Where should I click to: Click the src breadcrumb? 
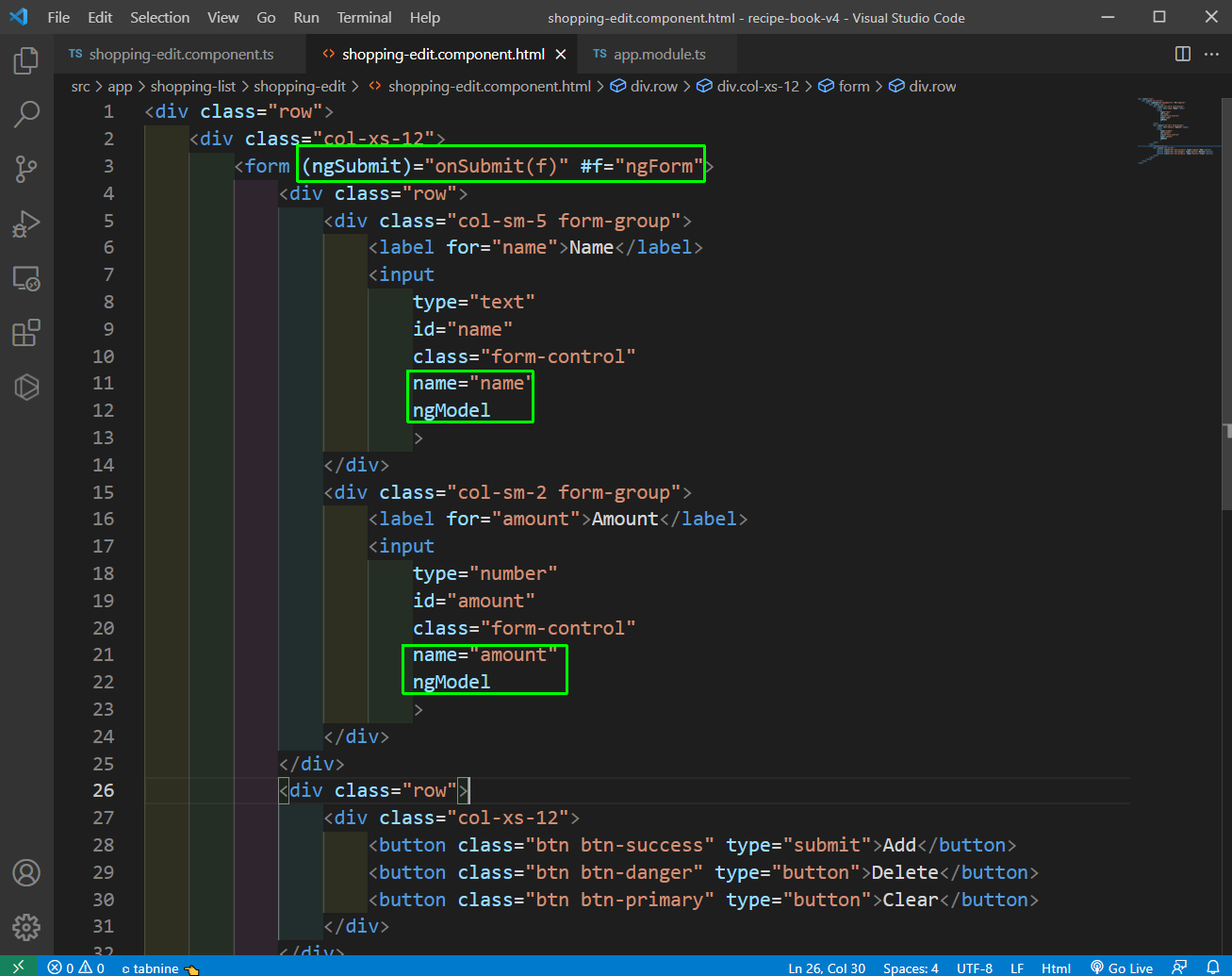click(81, 87)
